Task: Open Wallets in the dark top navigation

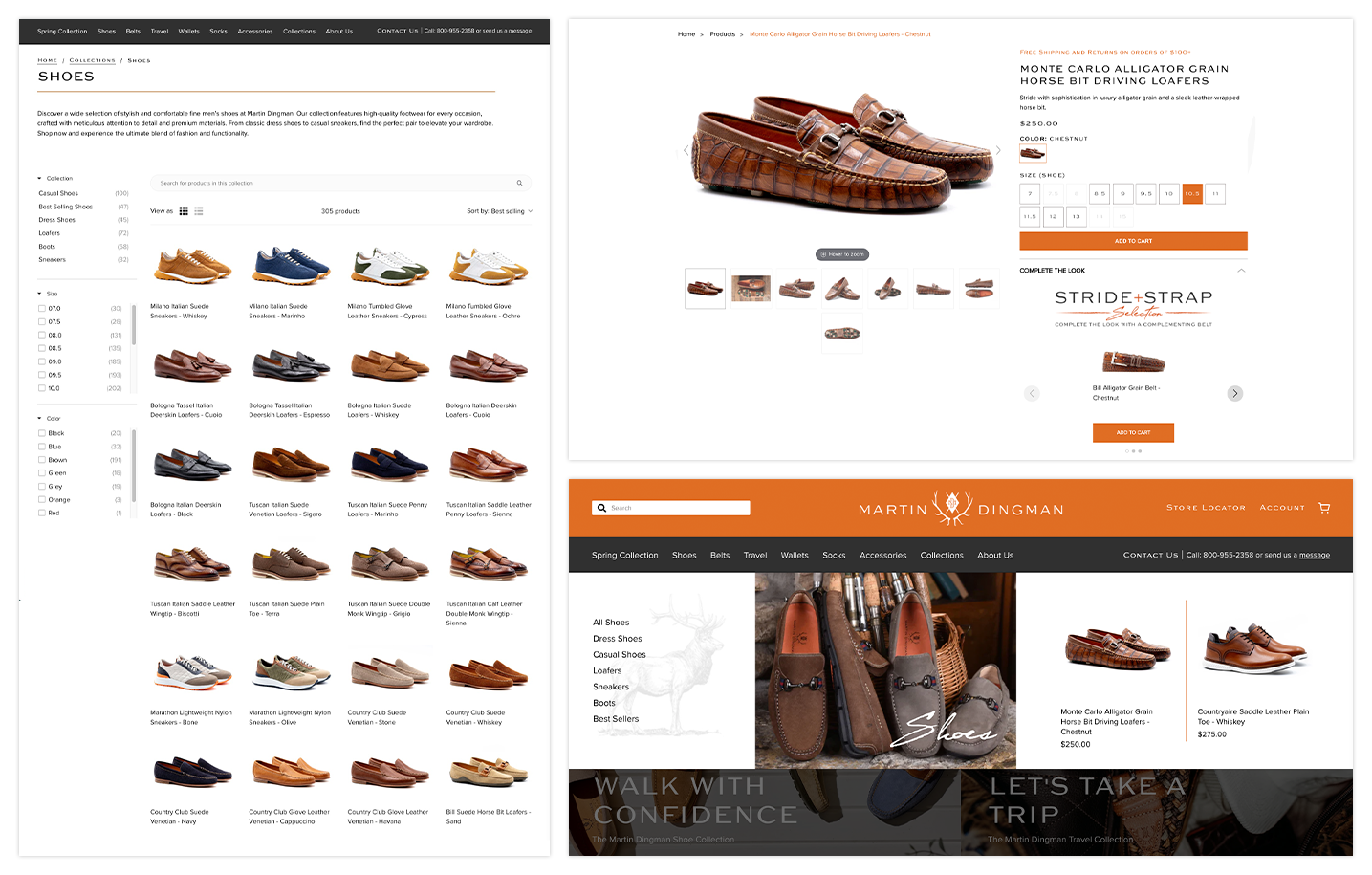Action: 189,31
